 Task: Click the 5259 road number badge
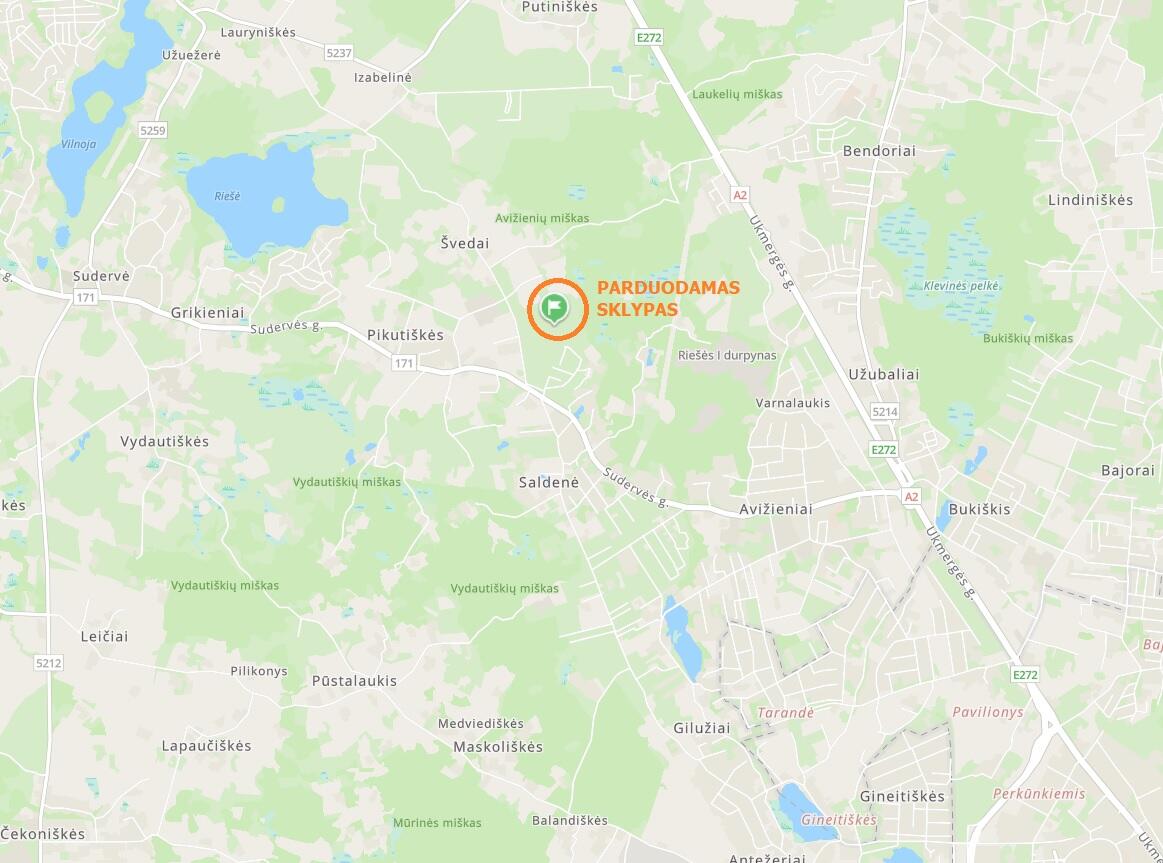(153, 130)
